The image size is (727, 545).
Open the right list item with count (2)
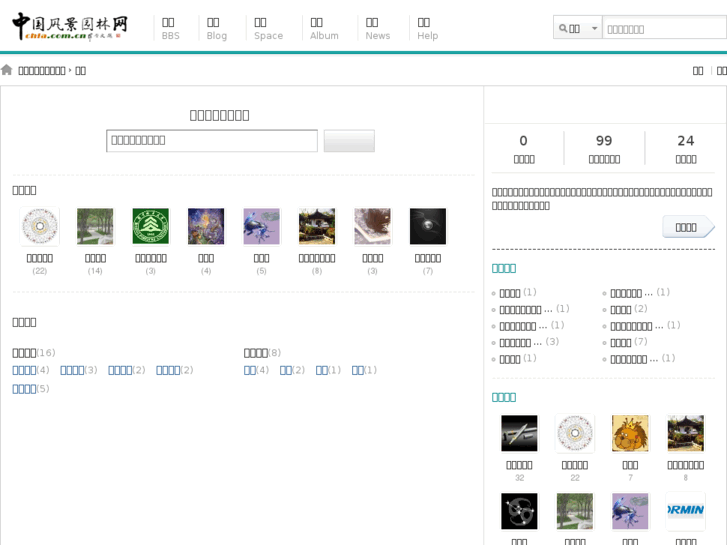pyautogui.click(x=621, y=309)
